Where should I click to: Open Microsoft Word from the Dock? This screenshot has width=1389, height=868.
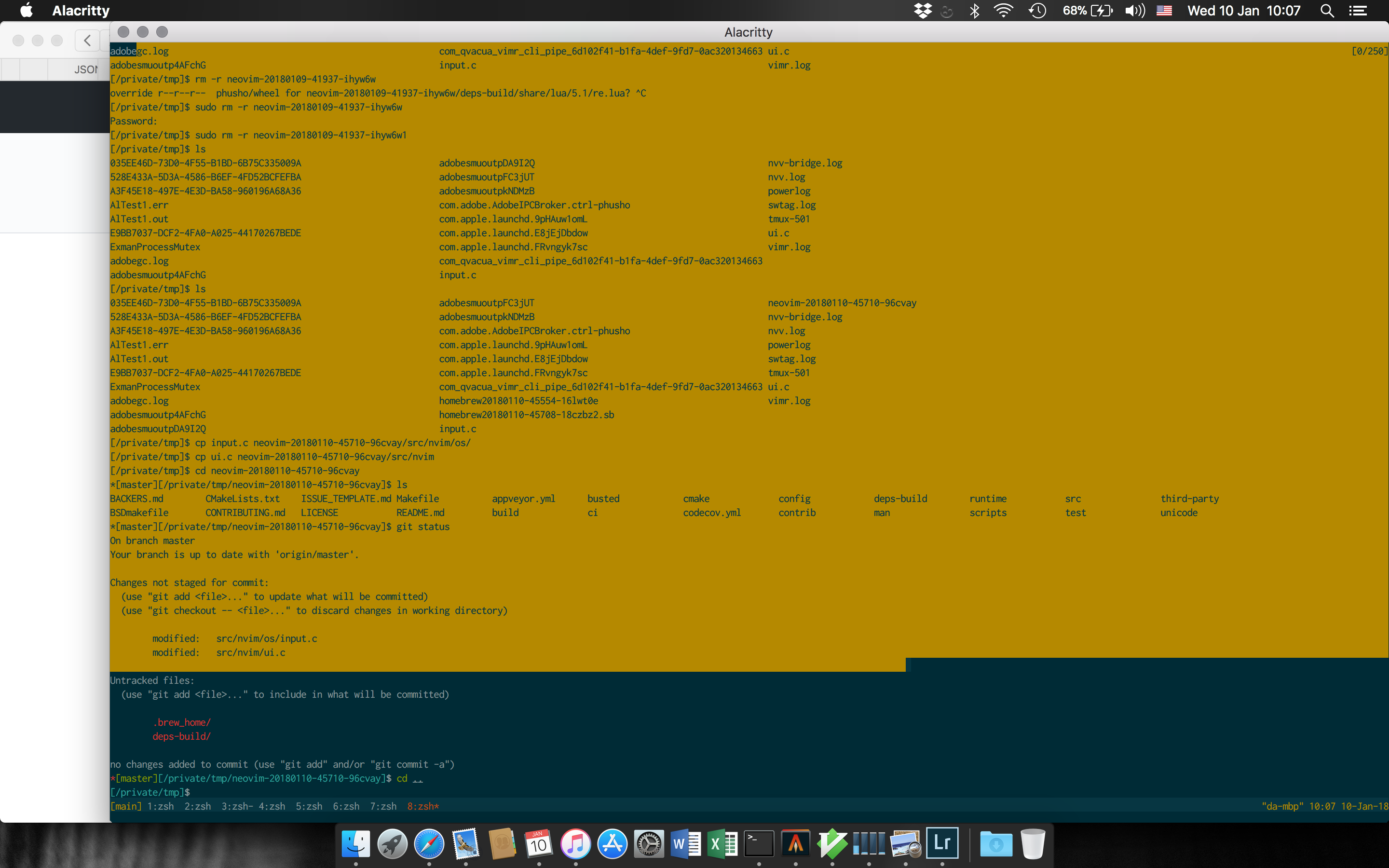(x=685, y=844)
